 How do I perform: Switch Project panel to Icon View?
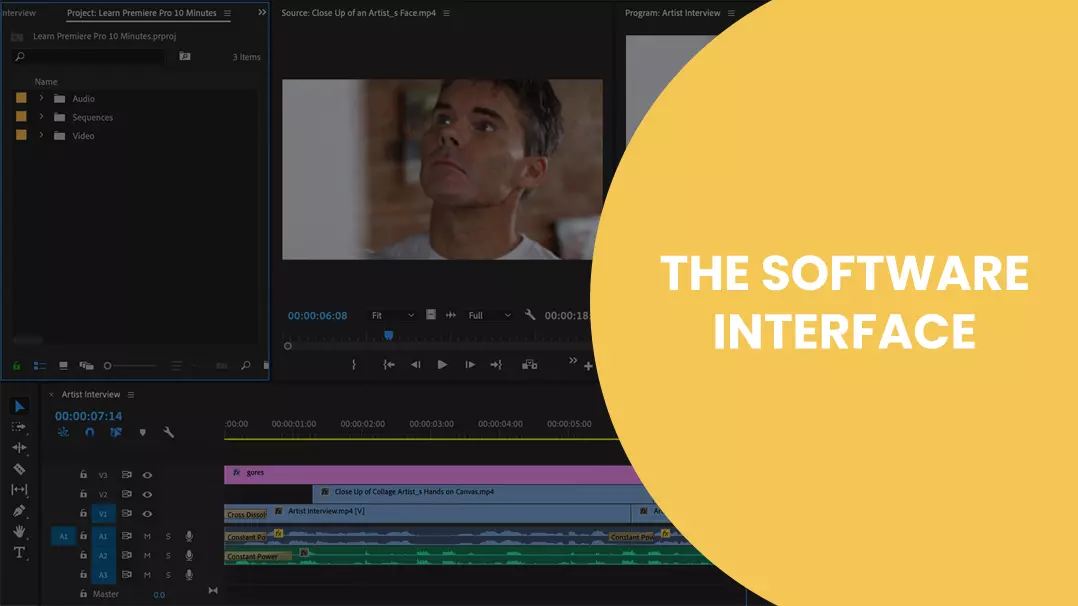63,366
